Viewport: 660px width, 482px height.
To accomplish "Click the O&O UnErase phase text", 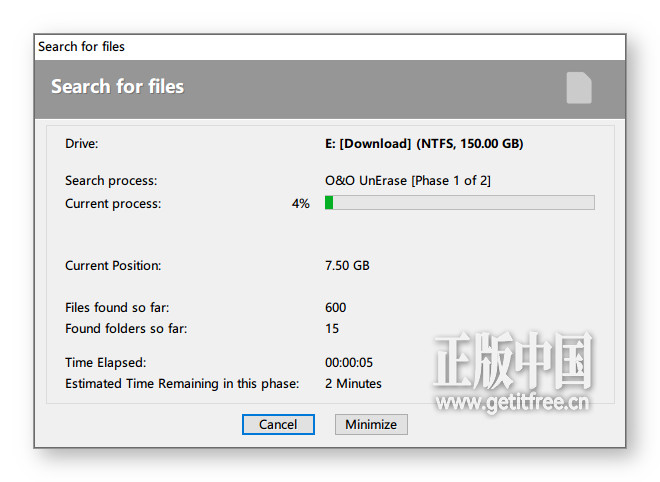I will click(x=408, y=181).
